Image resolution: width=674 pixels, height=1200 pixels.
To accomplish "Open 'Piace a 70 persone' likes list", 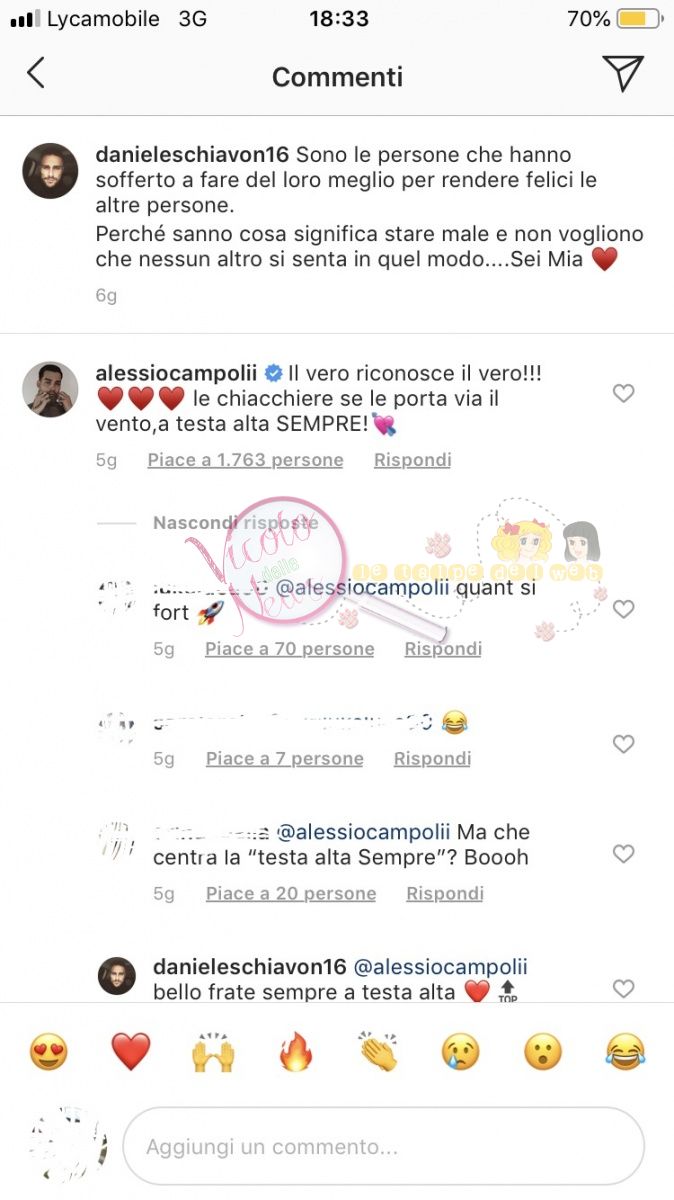I will (x=290, y=649).
